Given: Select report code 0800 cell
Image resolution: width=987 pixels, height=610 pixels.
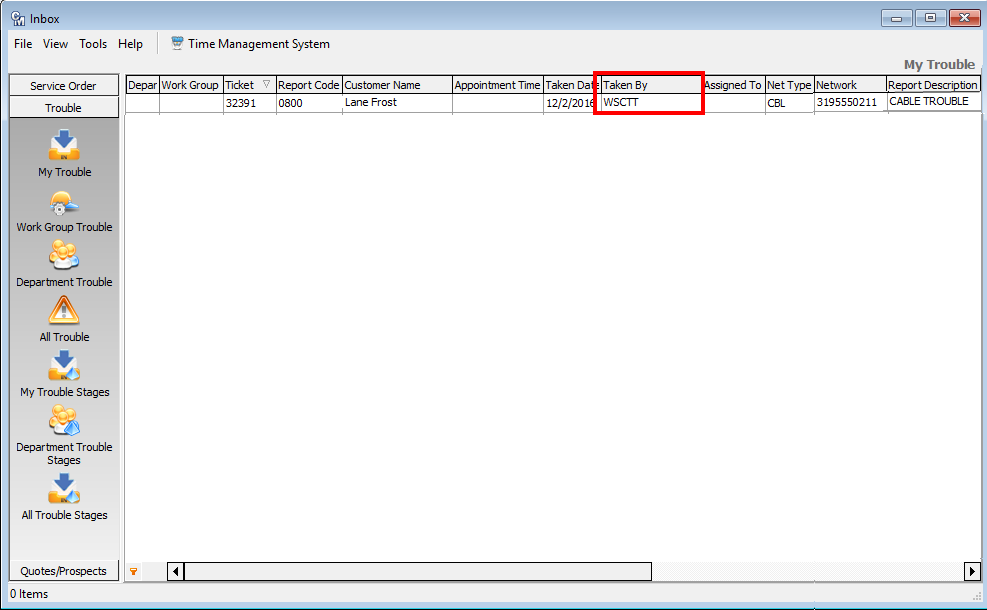Looking at the screenshot, I should click(309, 103).
